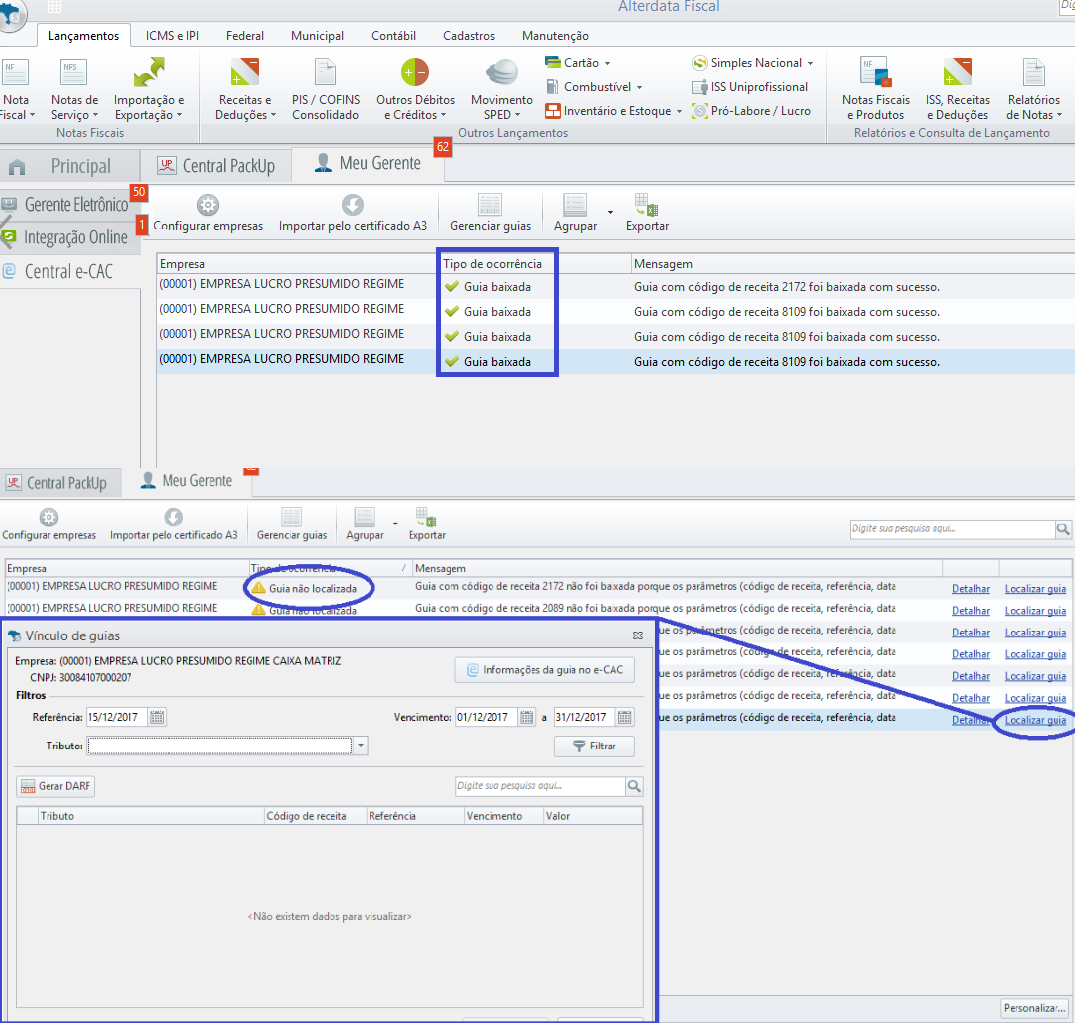Switch to the Cadastros ribbon tab
This screenshot has width=1075, height=1023.
[469, 36]
